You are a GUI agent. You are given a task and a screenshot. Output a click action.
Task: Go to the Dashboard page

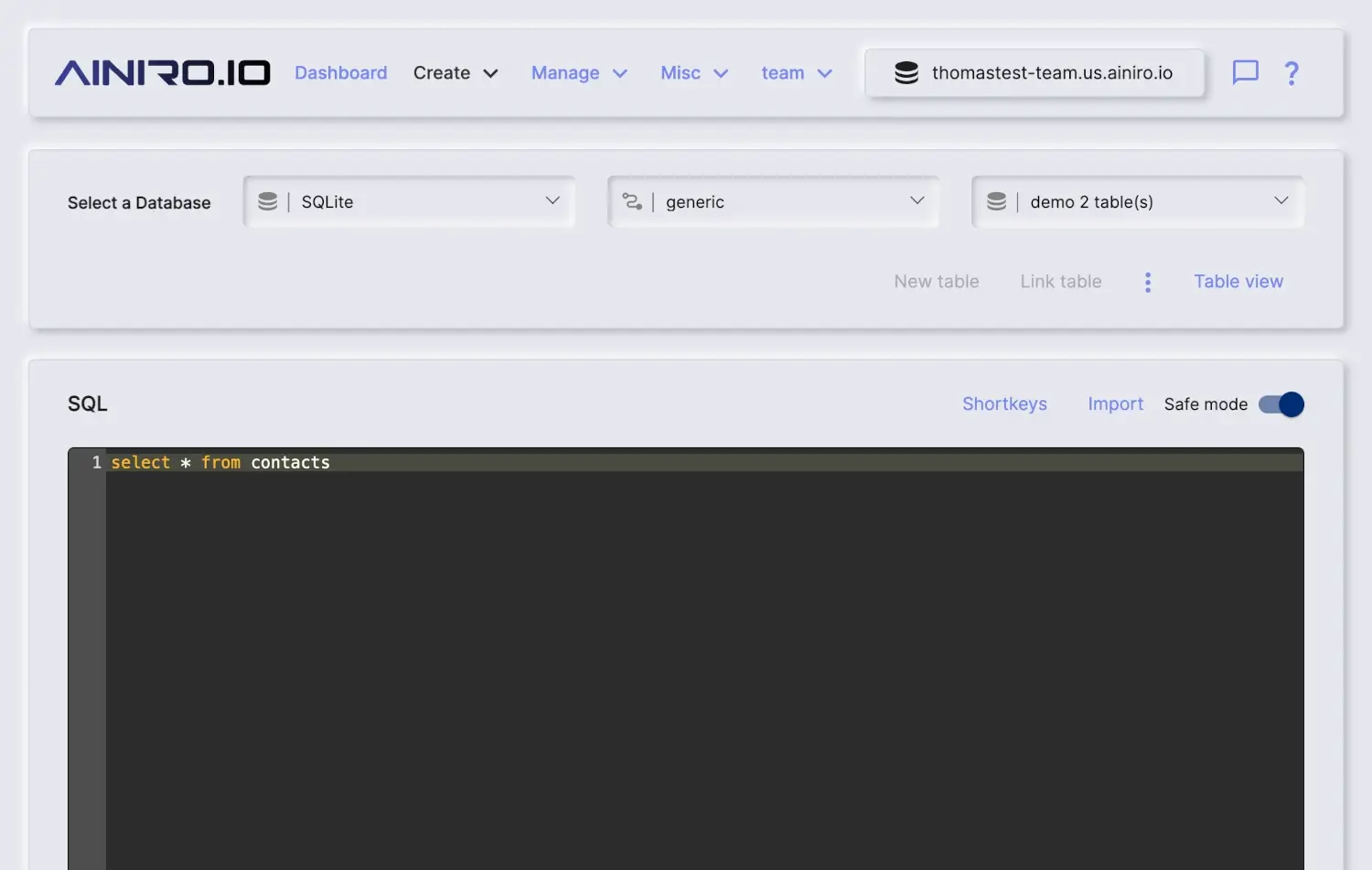point(341,73)
